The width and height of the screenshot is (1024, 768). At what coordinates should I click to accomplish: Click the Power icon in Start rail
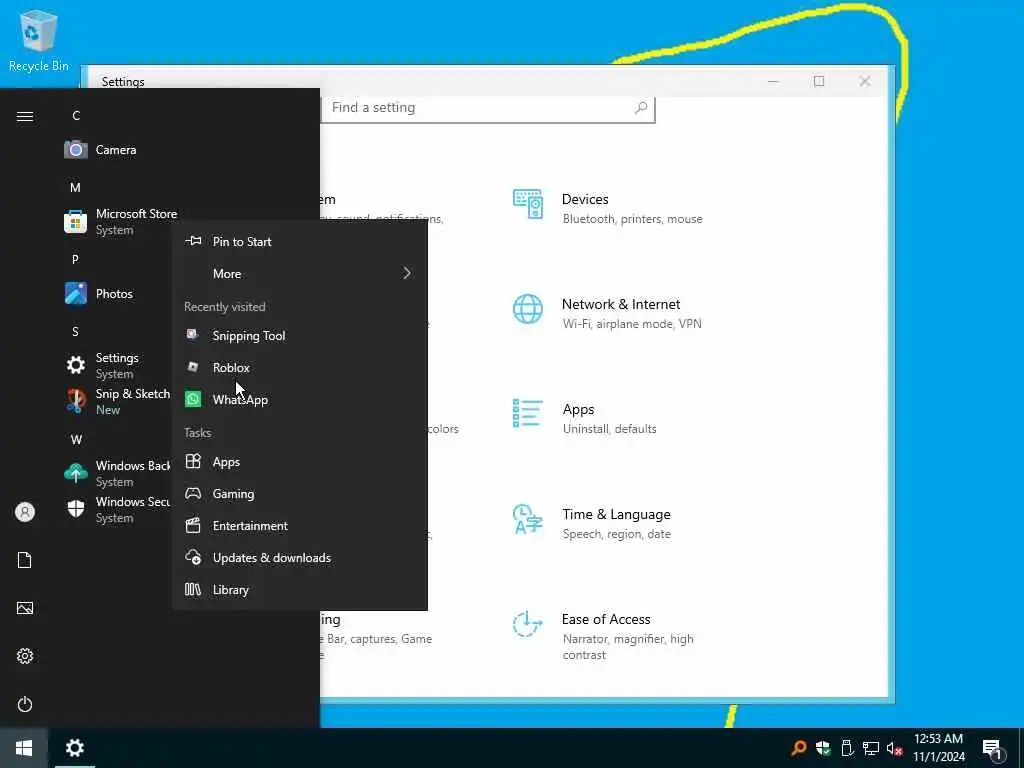pyautogui.click(x=25, y=704)
